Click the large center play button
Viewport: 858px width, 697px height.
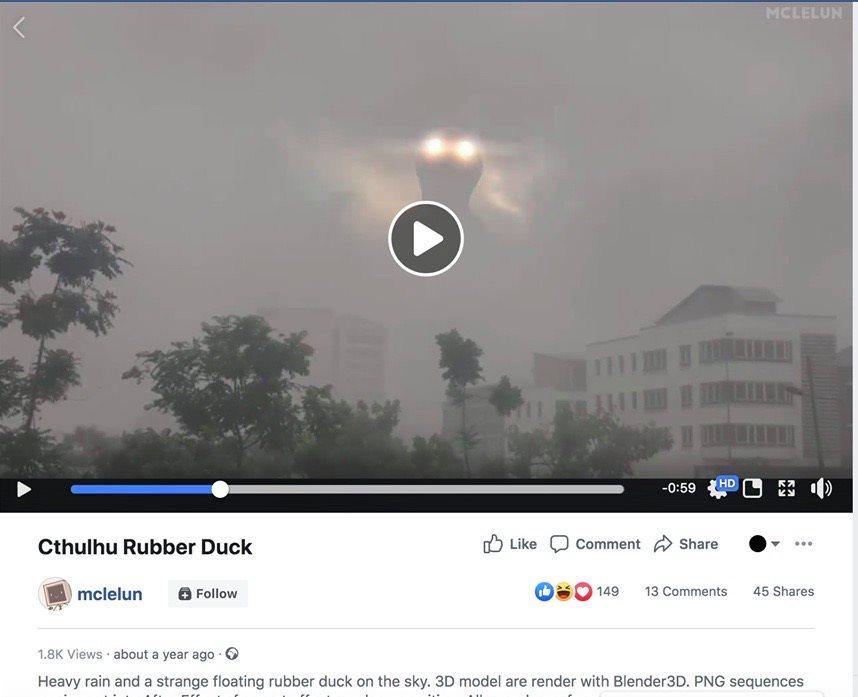pos(426,239)
